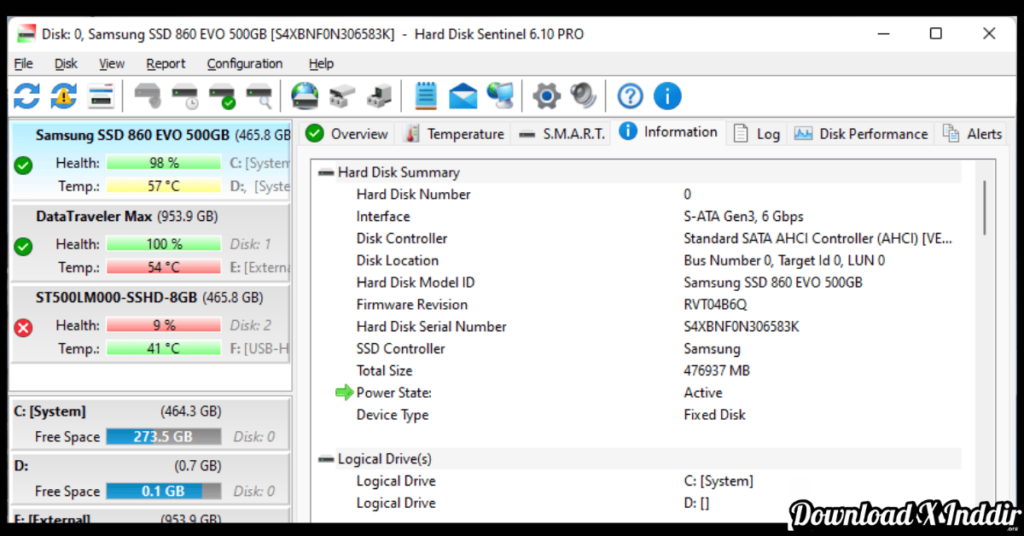Open the Report menu
The image size is (1024, 536).
point(165,63)
